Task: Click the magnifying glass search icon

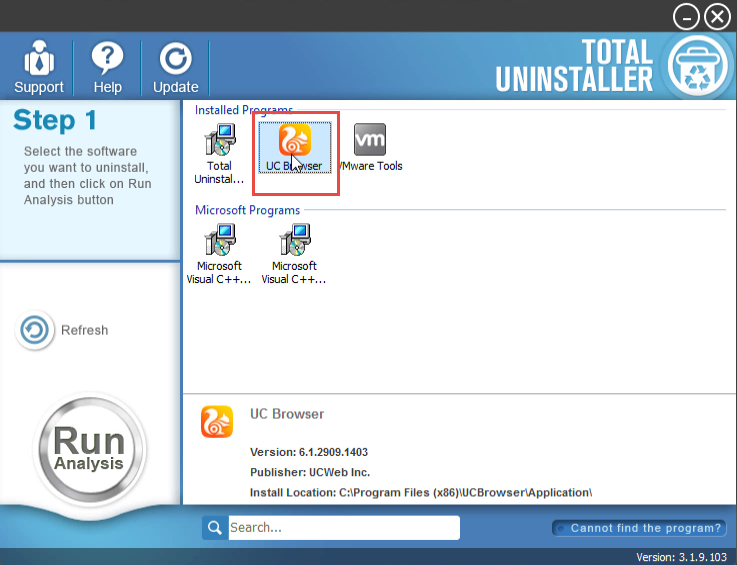Action: 215,527
